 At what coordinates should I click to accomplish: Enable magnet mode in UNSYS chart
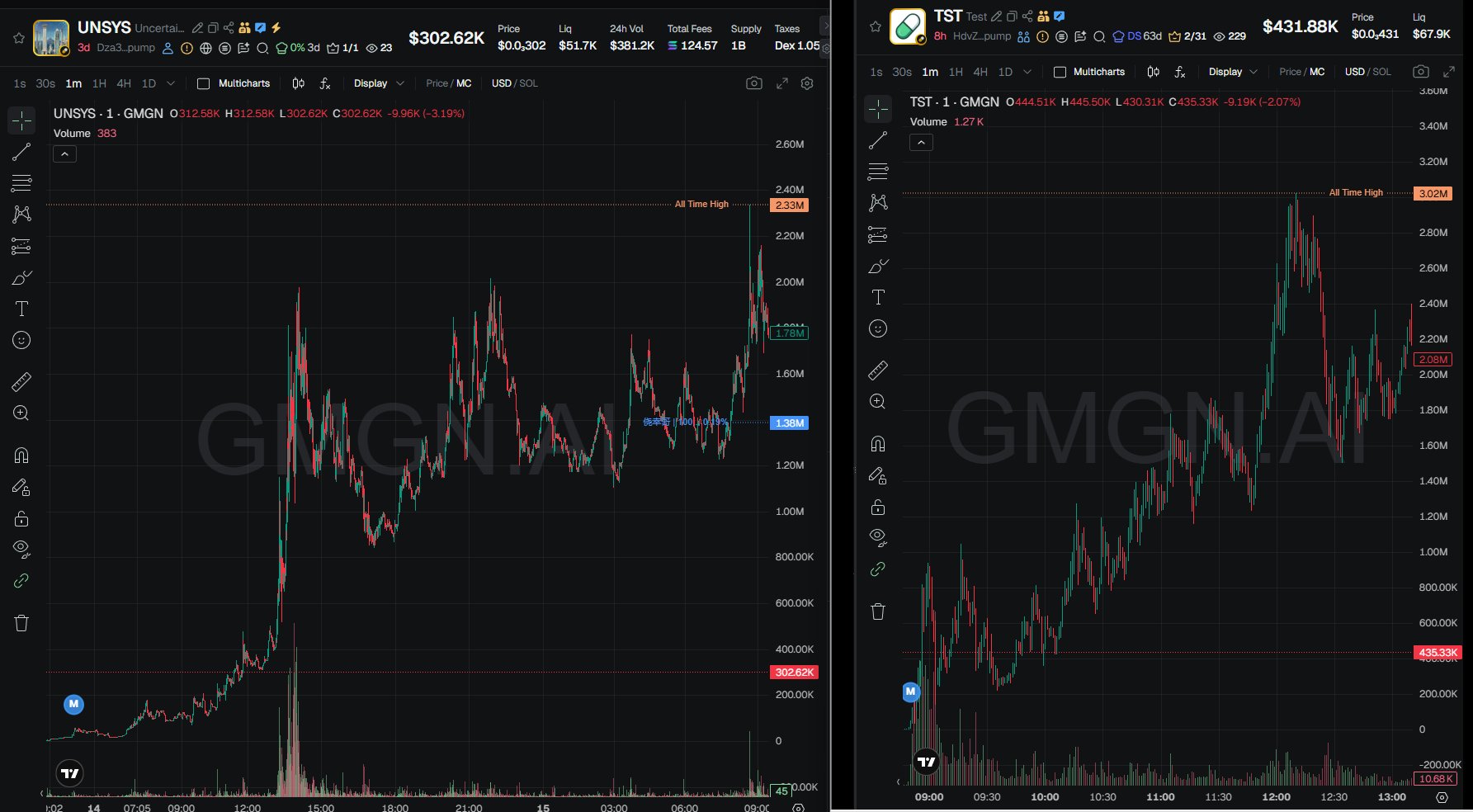[x=21, y=455]
